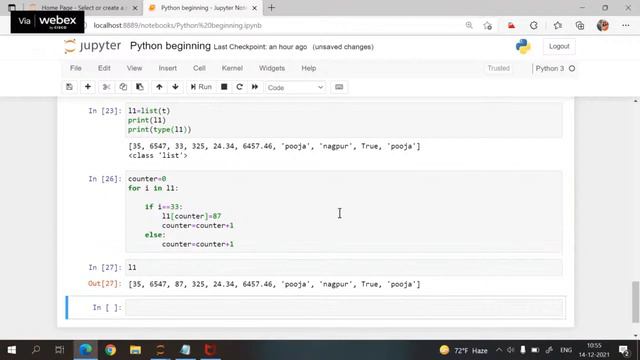
Task: Click the Jupyter logo
Action: click(93, 46)
